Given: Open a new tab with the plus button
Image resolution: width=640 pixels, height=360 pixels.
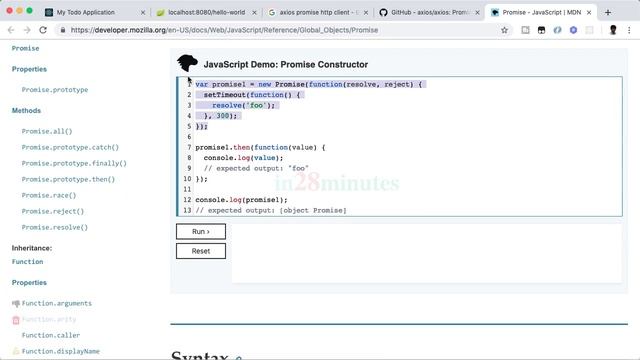Looking at the screenshot, I should click(608, 12).
